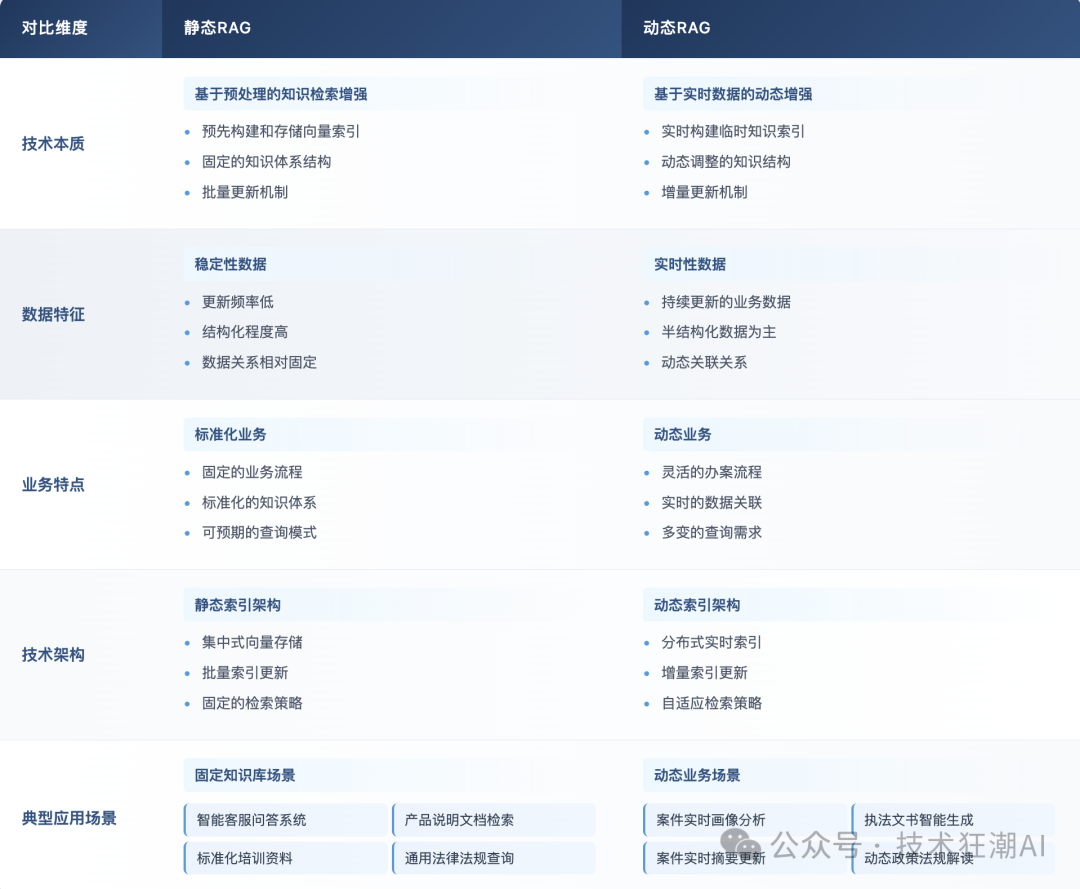Select the bullet next to 实时构建临时知识索引
This screenshot has height=889, width=1080.
[646, 131]
